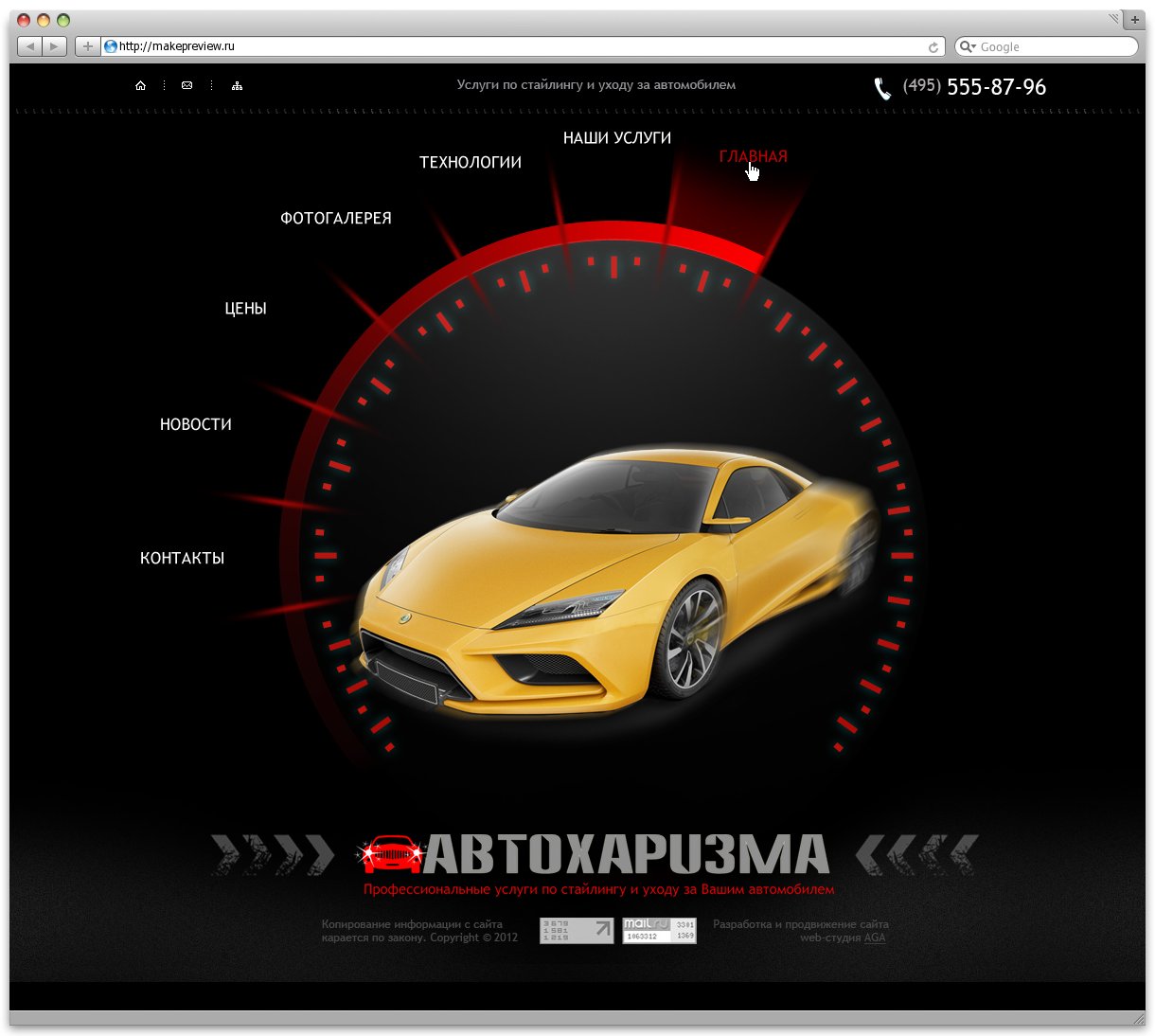Click the phone handset icon
This screenshot has height=1036, width=1155.
click(x=882, y=88)
